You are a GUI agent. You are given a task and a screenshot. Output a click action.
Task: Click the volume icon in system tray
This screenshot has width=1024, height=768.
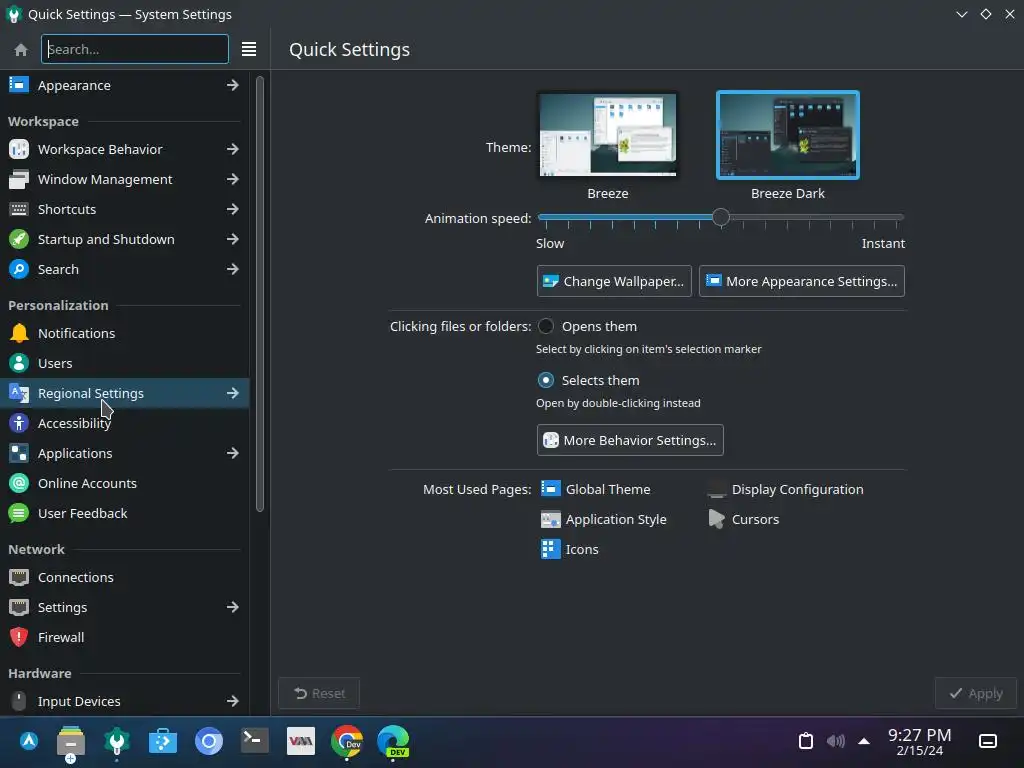pyautogui.click(x=835, y=741)
